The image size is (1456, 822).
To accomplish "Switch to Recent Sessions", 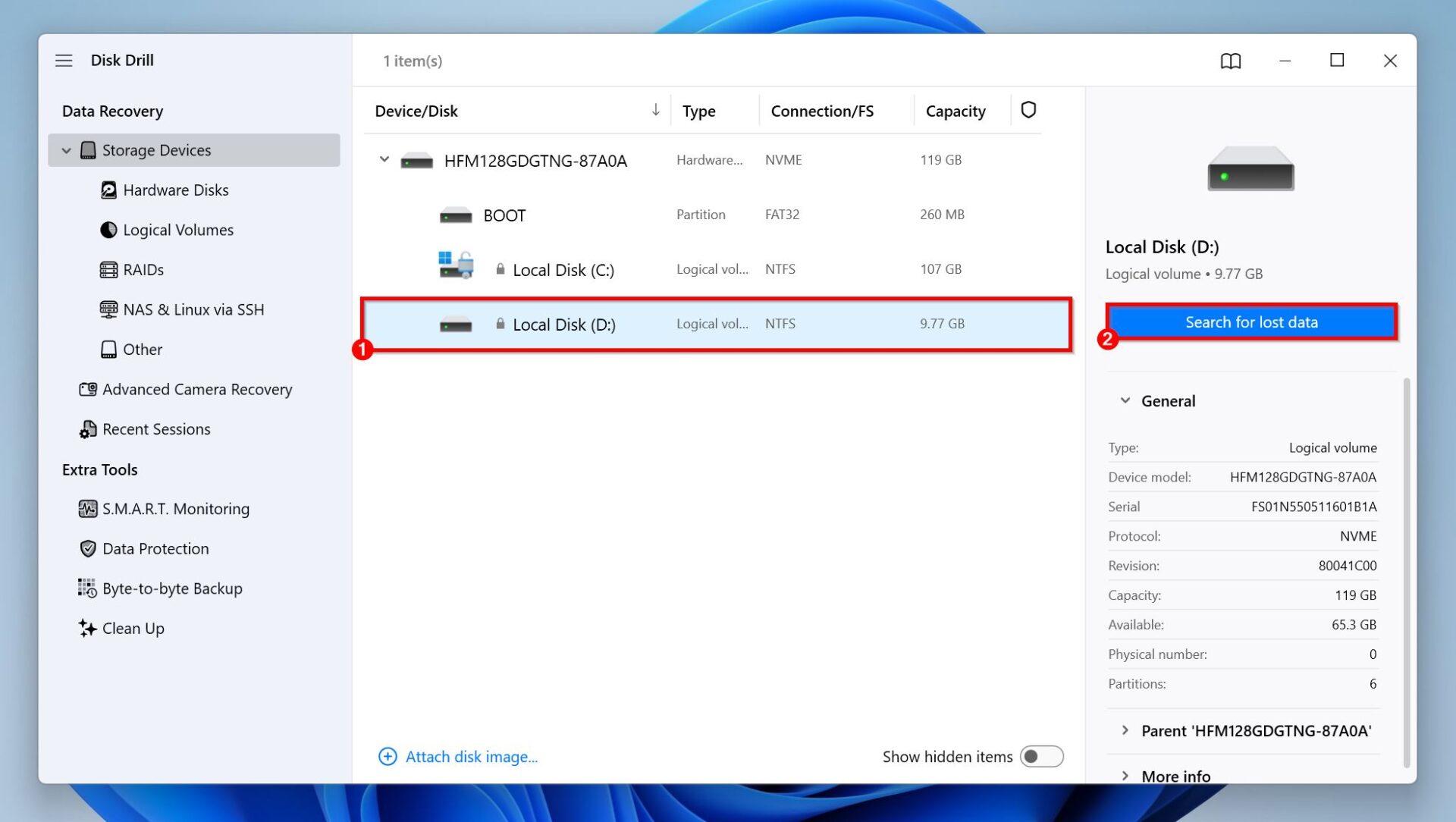I will tap(156, 428).
